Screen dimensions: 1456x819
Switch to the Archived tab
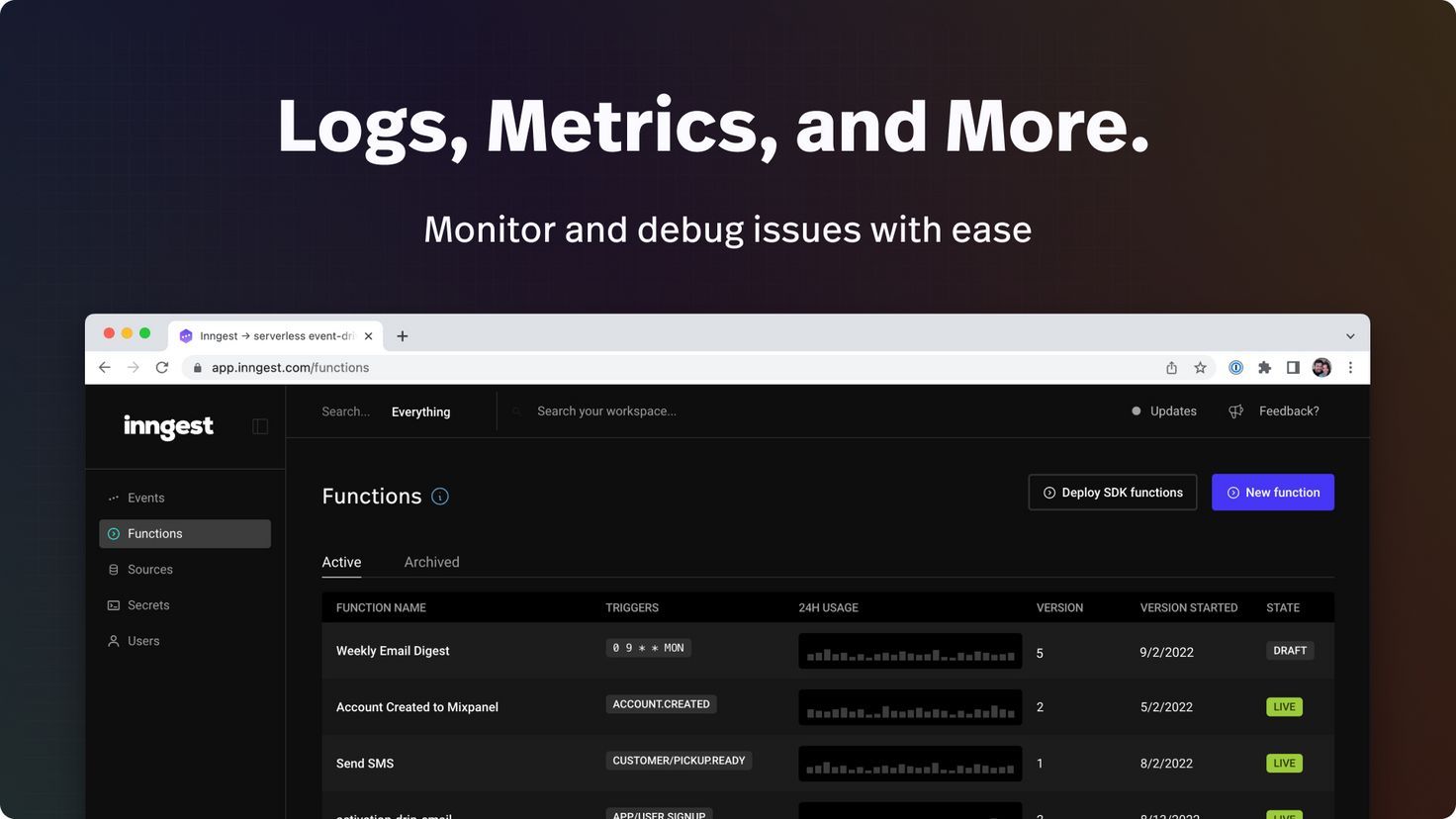pos(431,562)
